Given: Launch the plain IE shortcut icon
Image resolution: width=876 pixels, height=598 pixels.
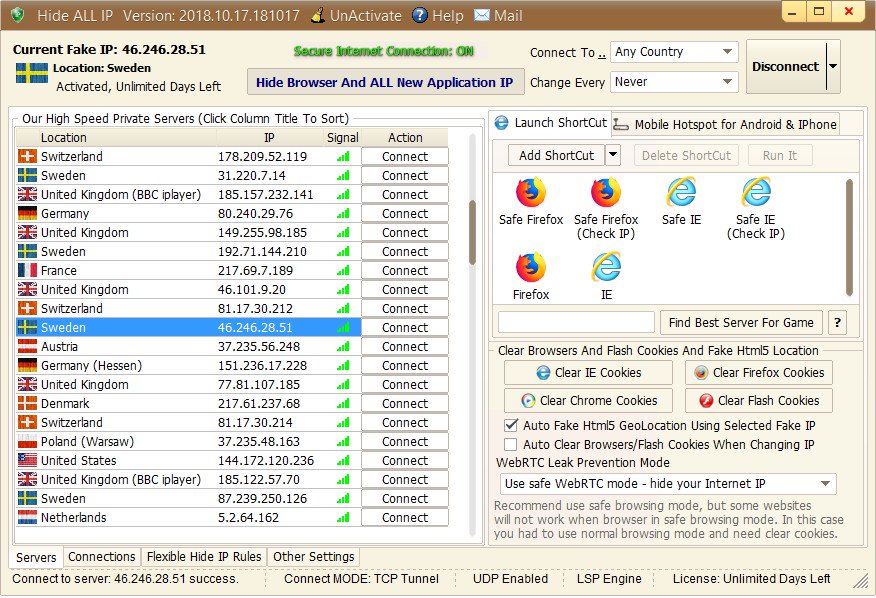Looking at the screenshot, I should 606,268.
